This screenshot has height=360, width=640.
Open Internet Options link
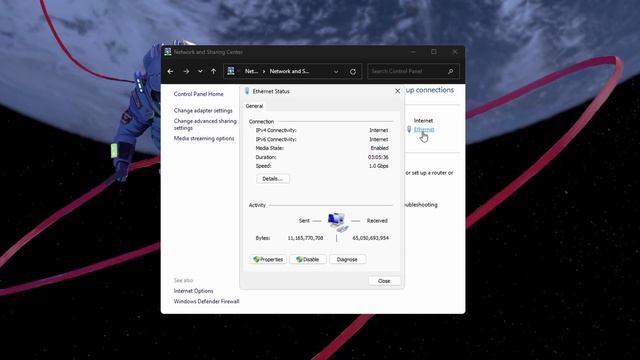193,291
